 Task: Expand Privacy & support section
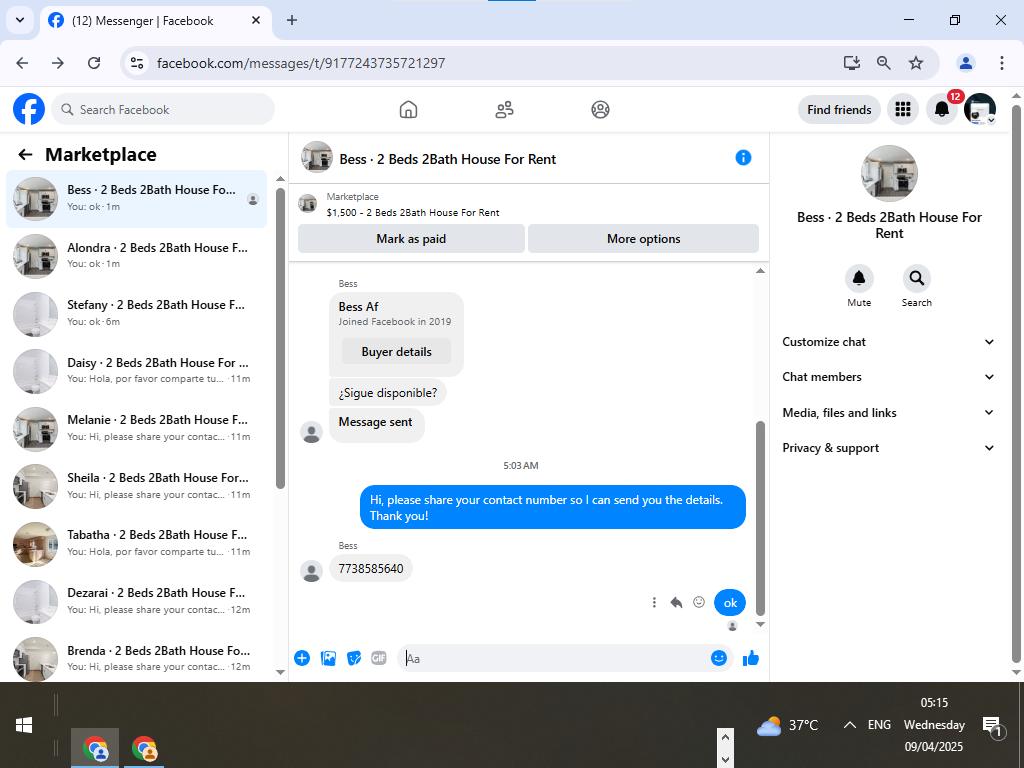click(888, 448)
